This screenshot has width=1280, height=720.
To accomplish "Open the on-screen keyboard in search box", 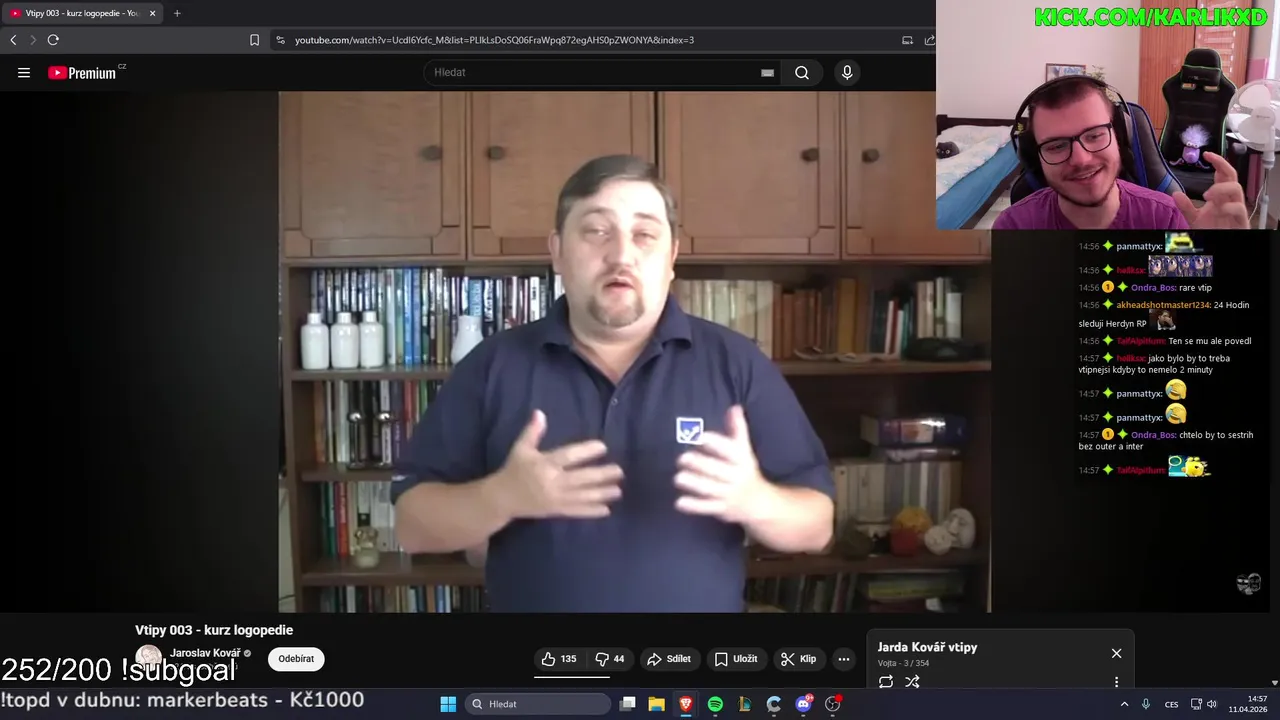I will pos(767,73).
